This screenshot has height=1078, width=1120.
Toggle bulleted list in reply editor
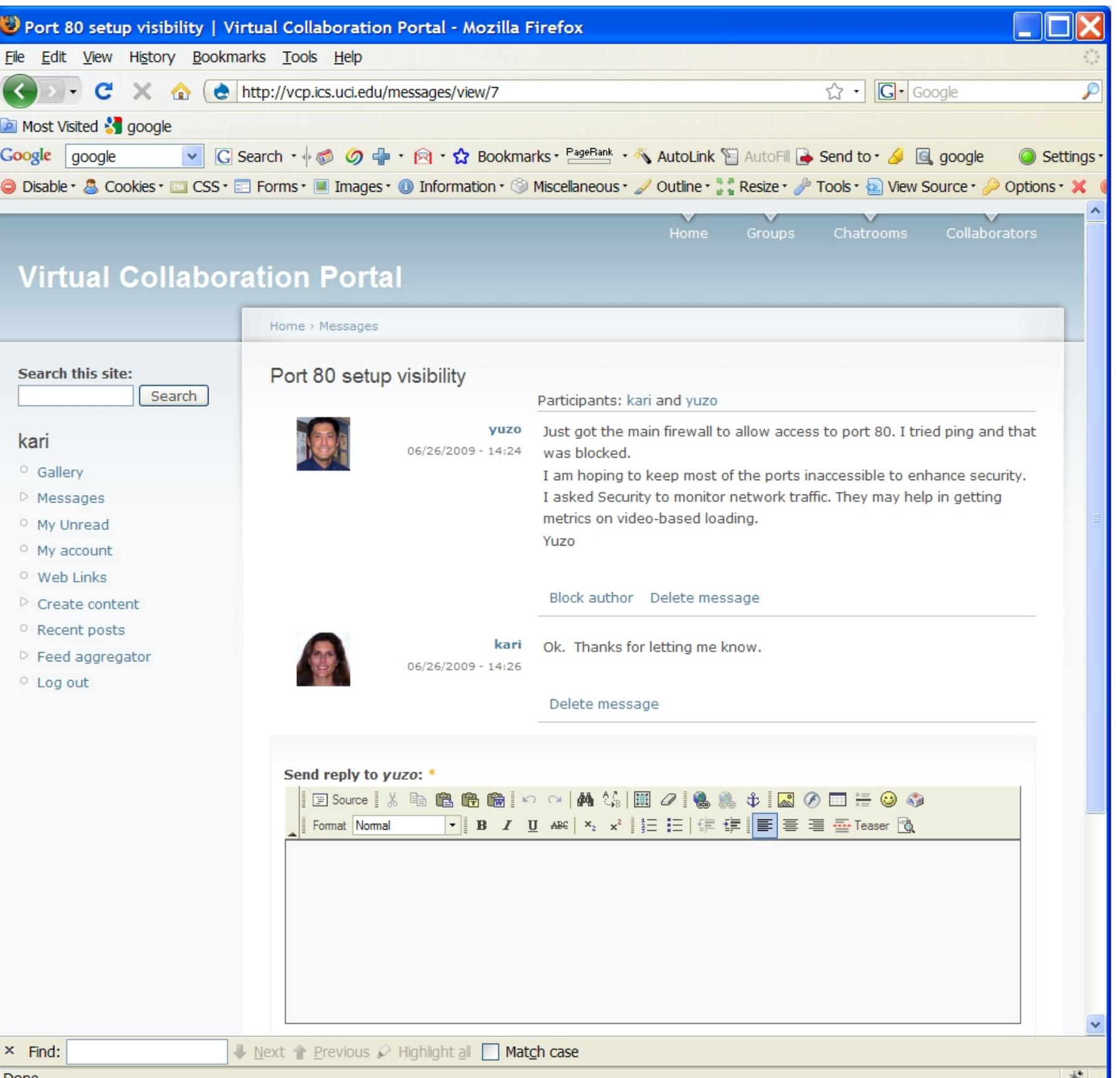tap(674, 826)
